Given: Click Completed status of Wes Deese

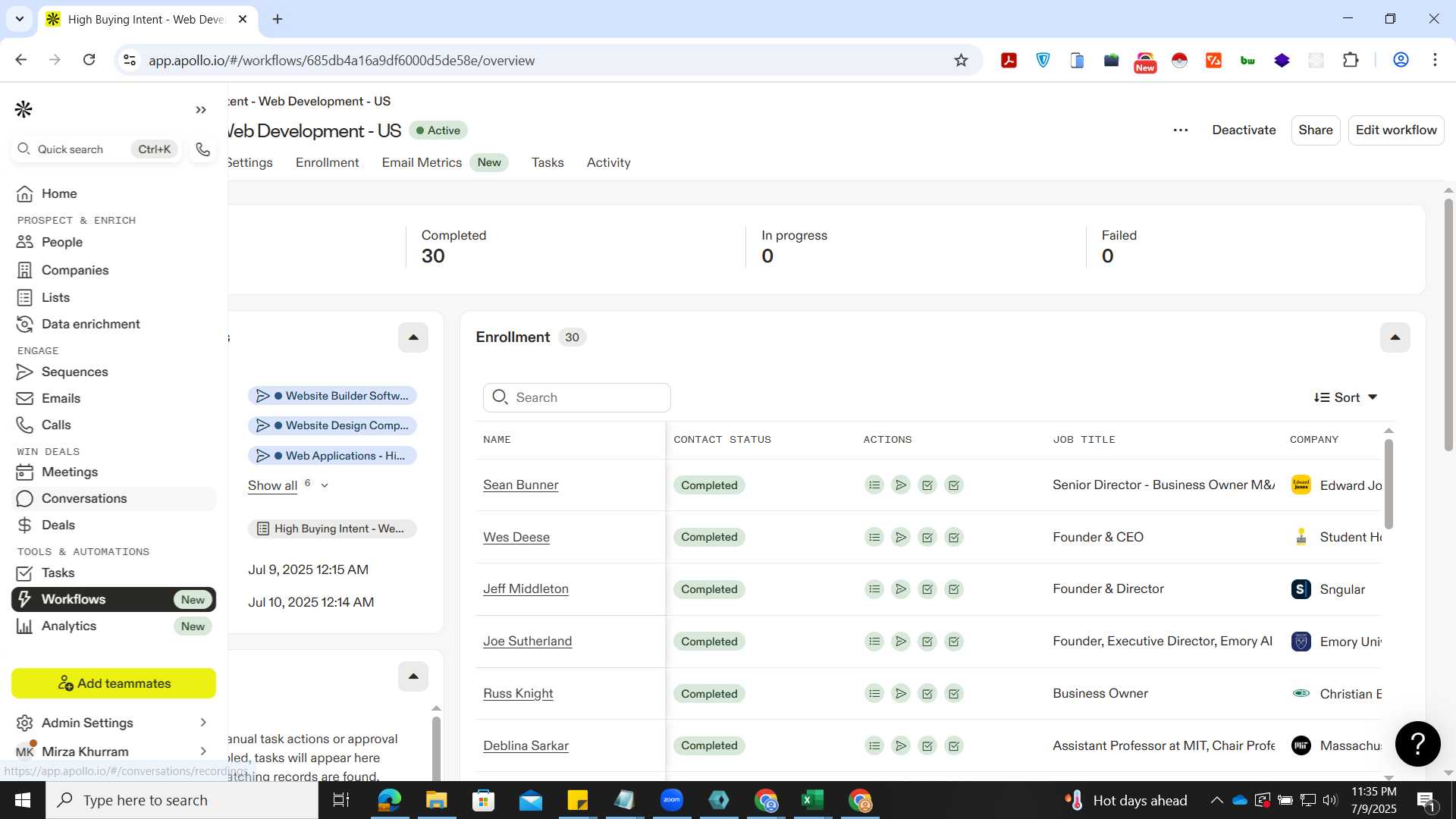Looking at the screenshot, I should 709,538.
